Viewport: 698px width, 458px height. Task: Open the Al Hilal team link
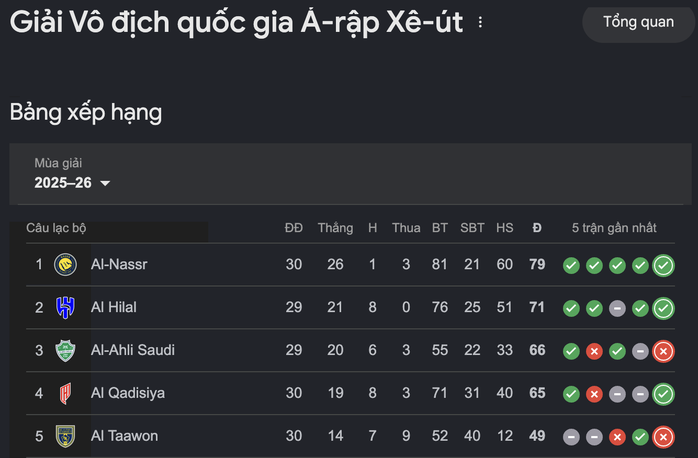115,308
